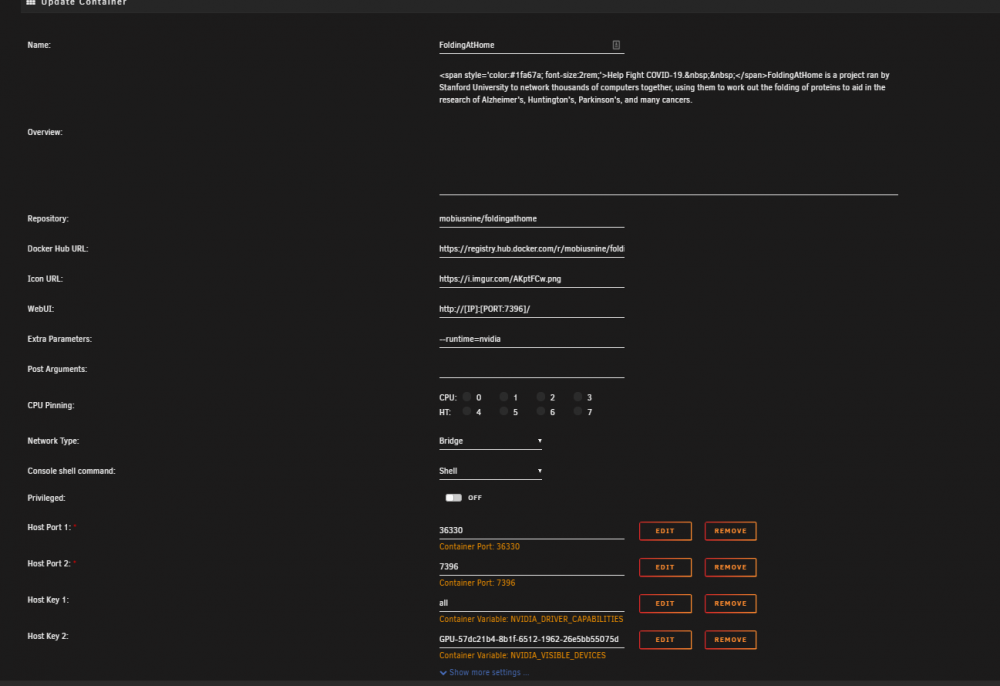Click the WebUI address field

pos(531,309)
